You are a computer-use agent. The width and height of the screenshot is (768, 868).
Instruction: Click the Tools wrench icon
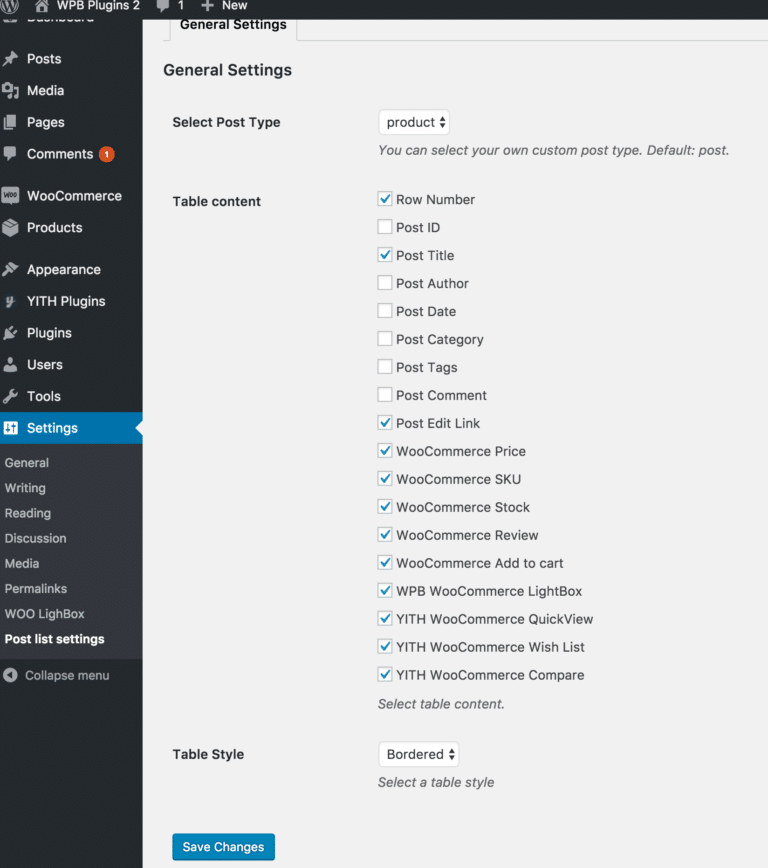click(11, 396)
